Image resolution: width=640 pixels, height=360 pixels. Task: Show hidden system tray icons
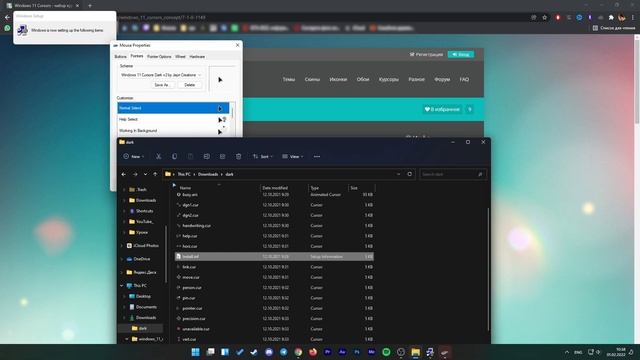(x=567, y=352)
